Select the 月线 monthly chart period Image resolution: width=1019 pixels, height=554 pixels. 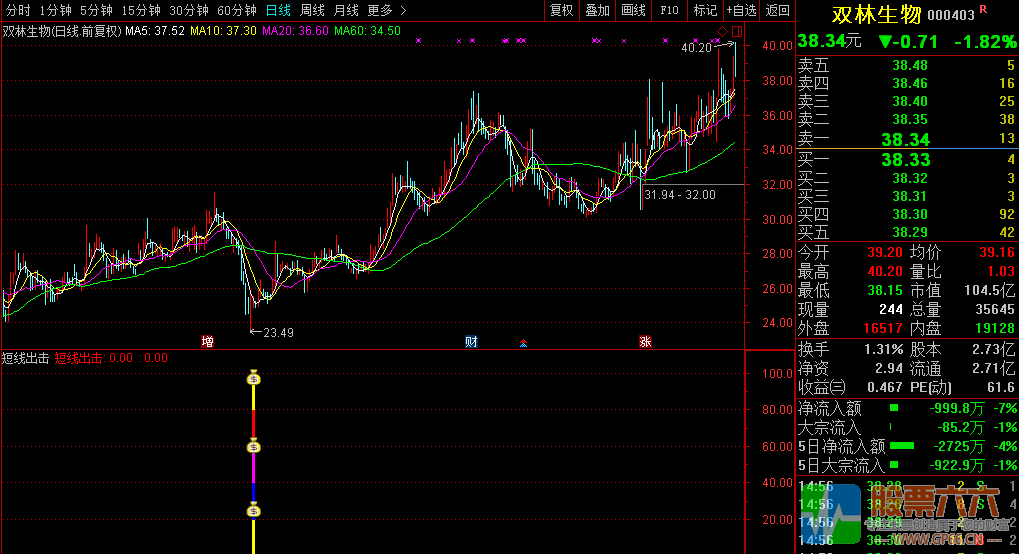pyautogui.click(x=346, y=10)
